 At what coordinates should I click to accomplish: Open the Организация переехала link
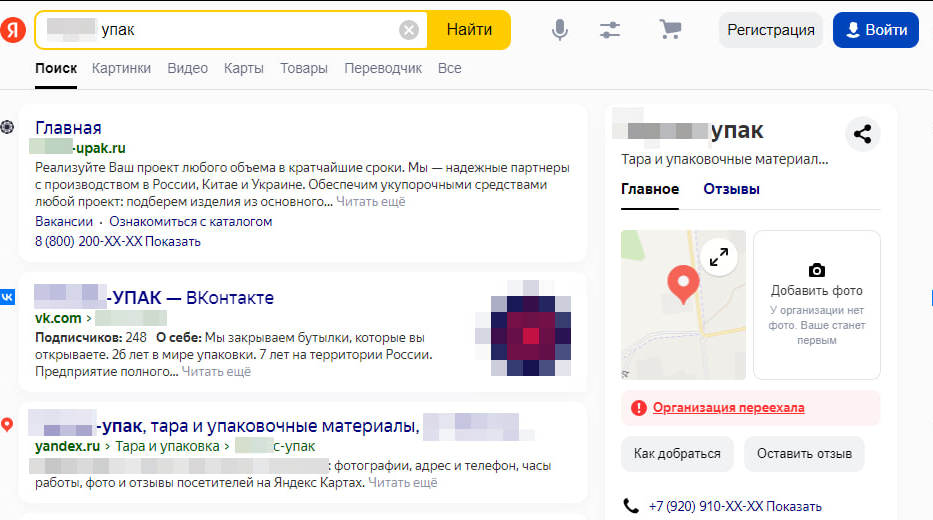tap(728, 408)
